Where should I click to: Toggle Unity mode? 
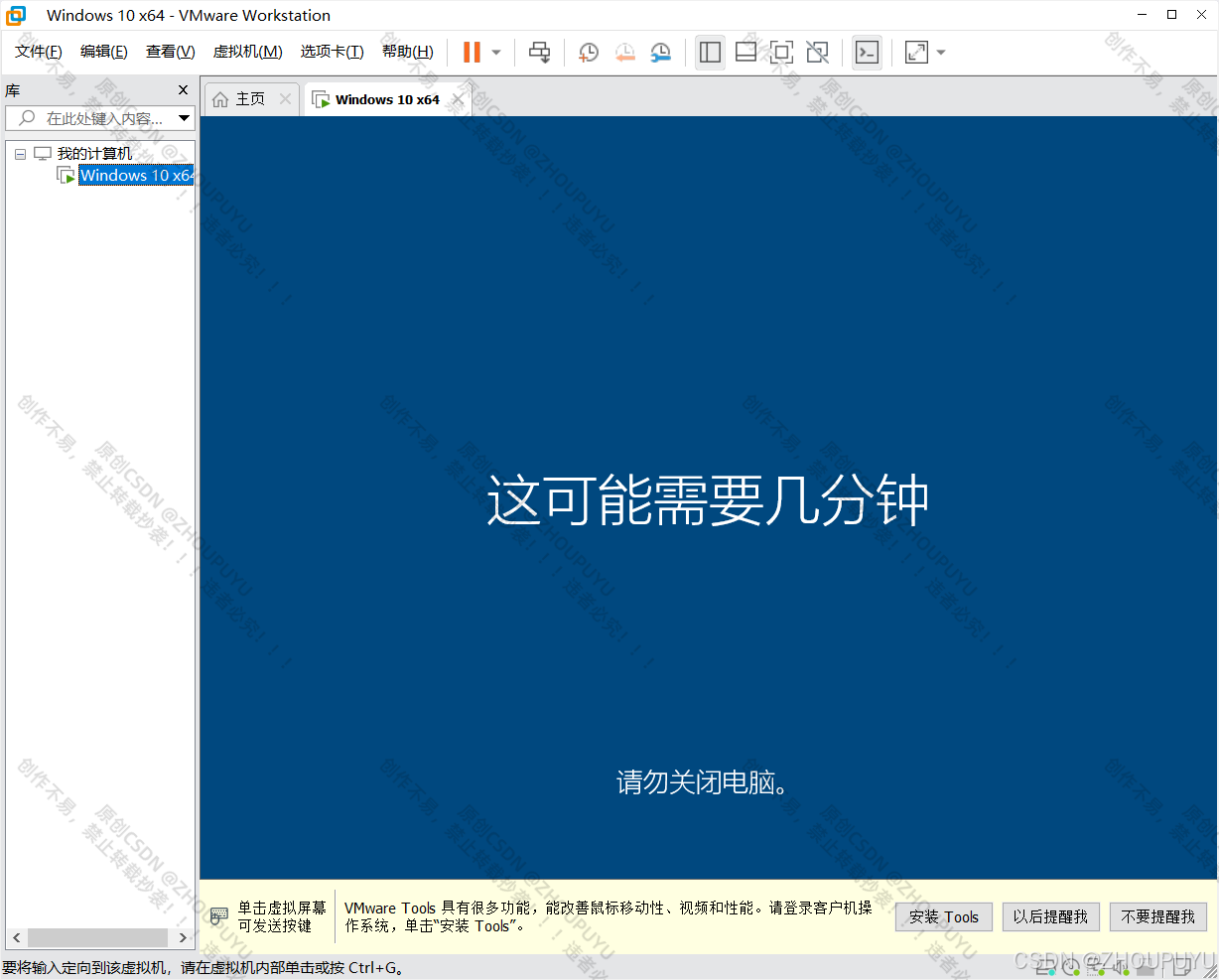817,53
